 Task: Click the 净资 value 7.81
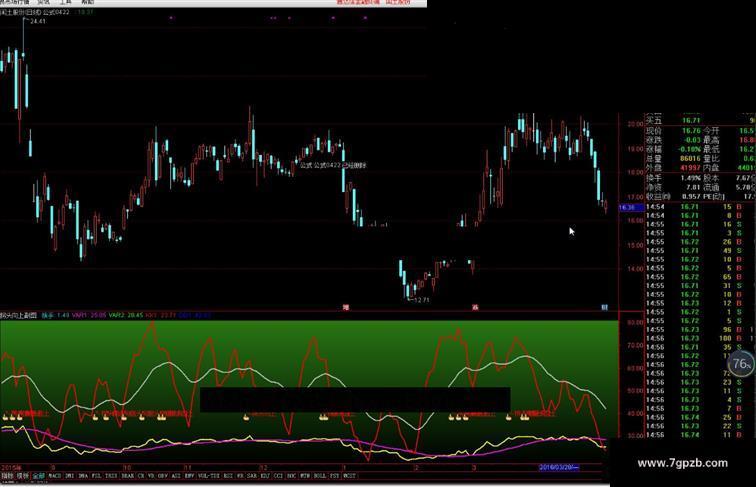(x=693, y=187)
